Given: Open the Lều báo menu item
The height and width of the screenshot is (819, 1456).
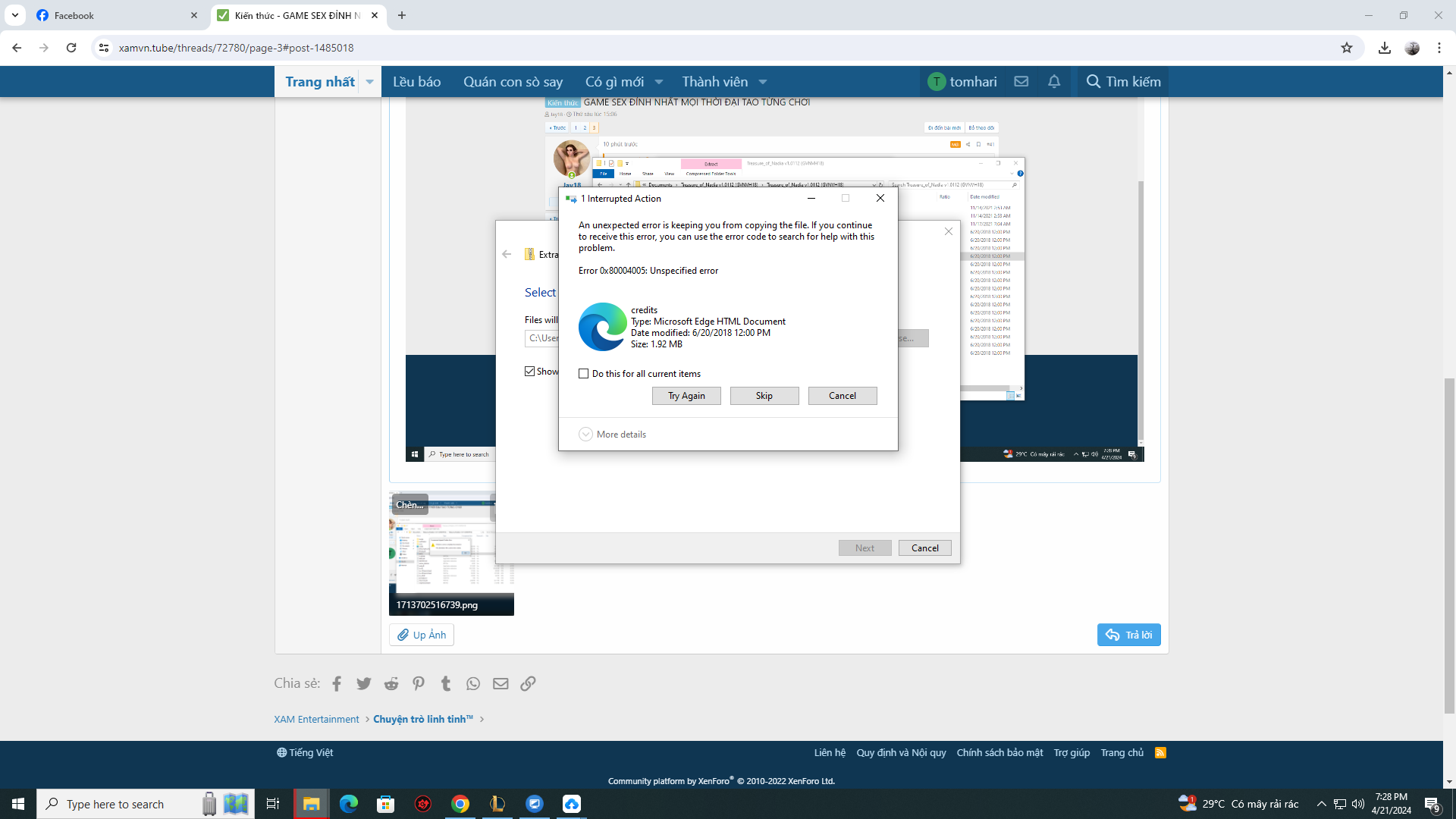Looking at the screenshot, I should (x=416, y=82).
